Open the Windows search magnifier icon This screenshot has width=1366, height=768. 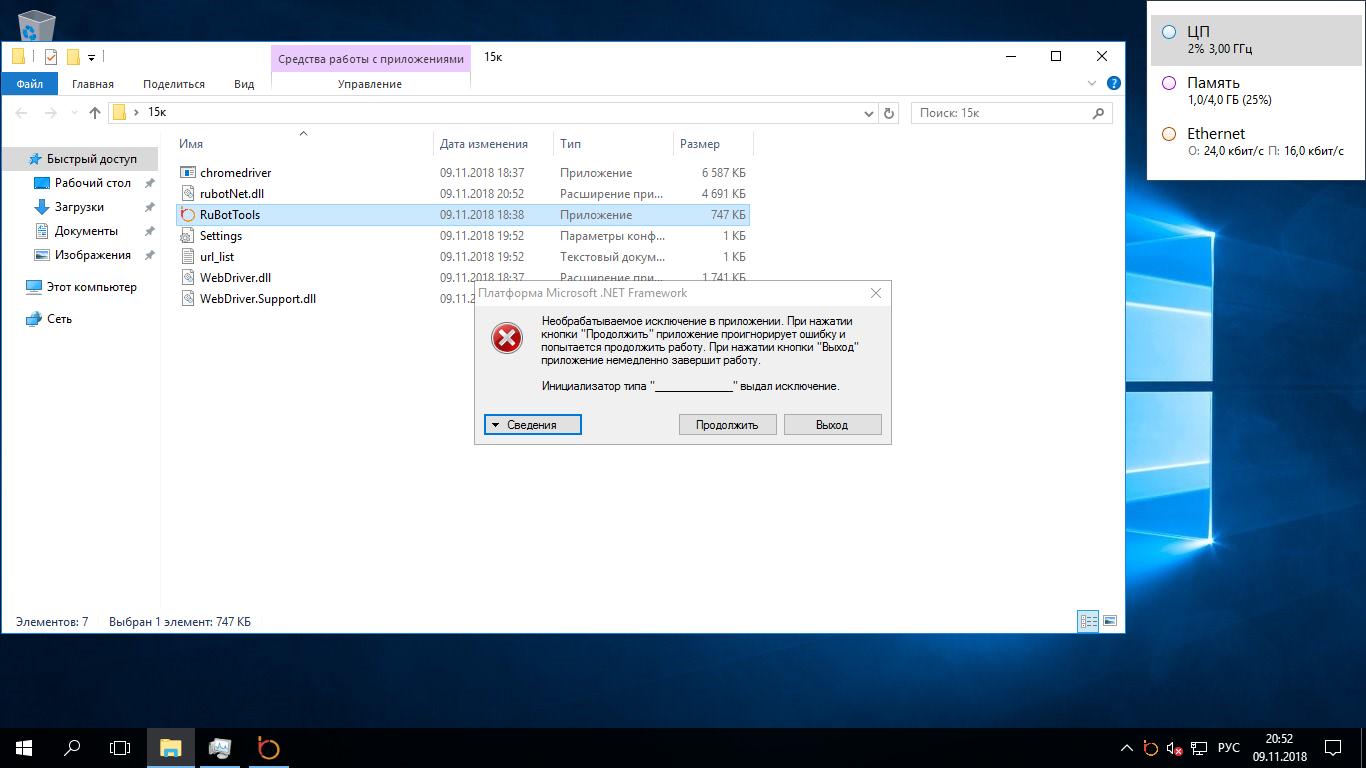pos(72,747)
